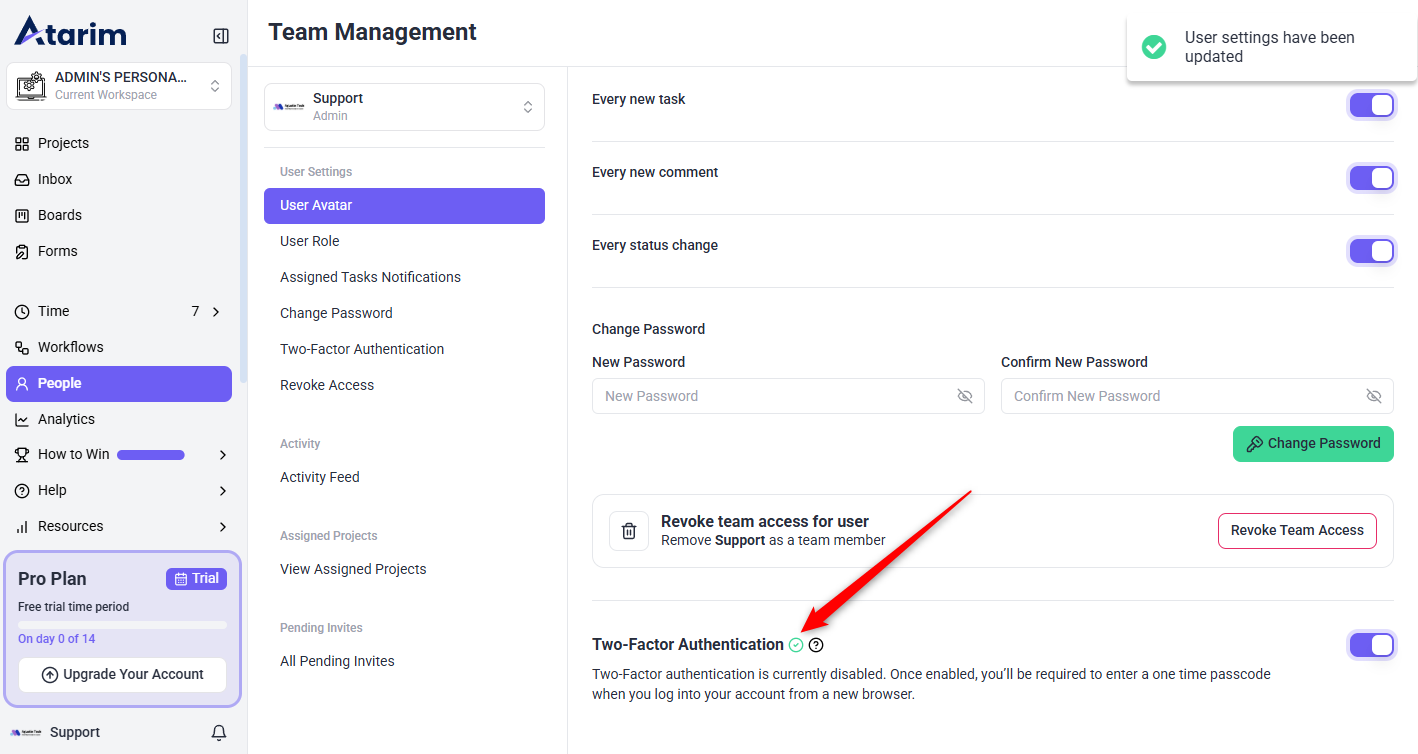Open Analytics in the sidebar

(66, 419)
